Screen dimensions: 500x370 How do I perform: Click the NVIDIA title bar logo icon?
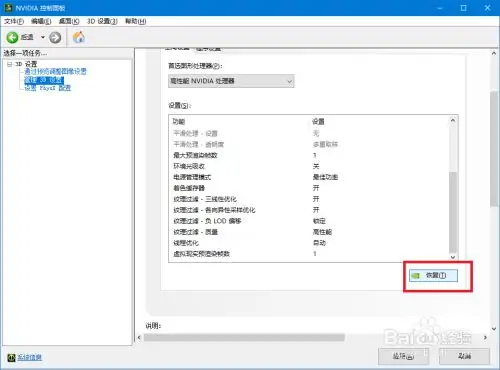point(8,8)
